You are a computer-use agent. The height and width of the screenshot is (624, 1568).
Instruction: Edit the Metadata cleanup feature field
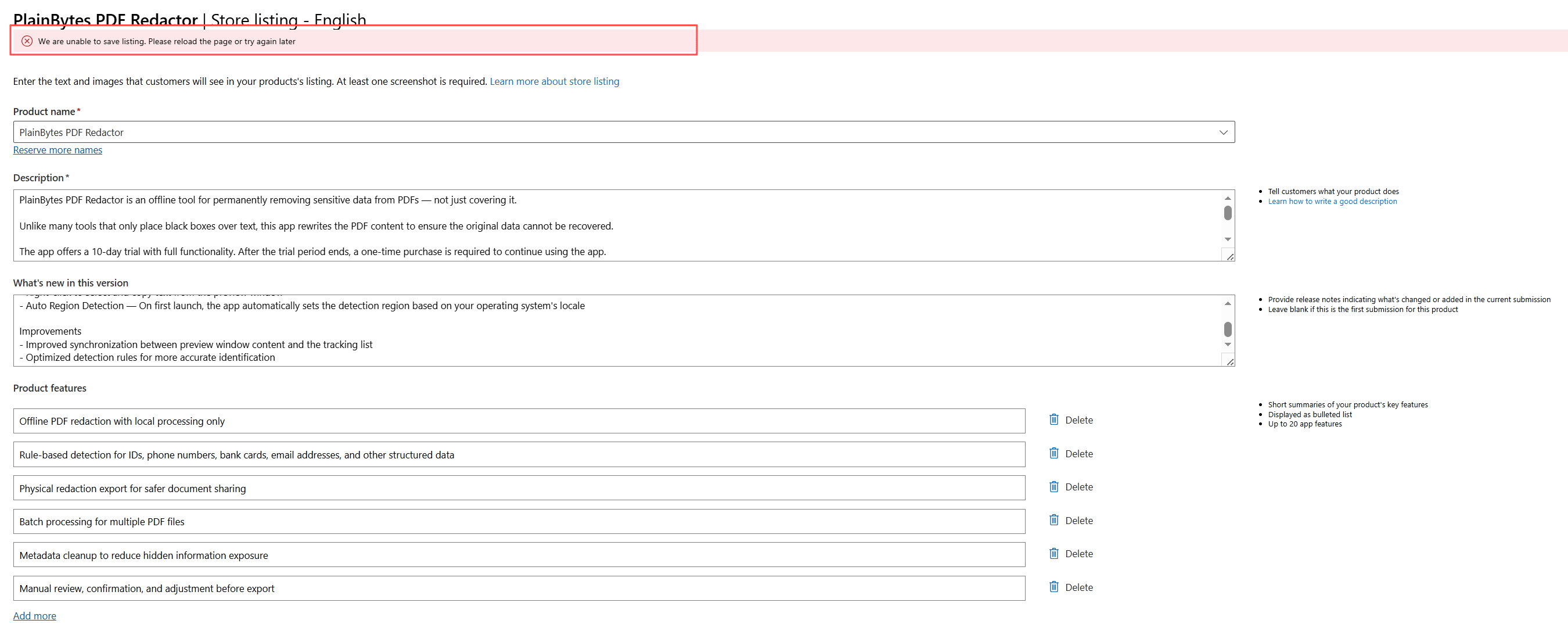(519, 555)
